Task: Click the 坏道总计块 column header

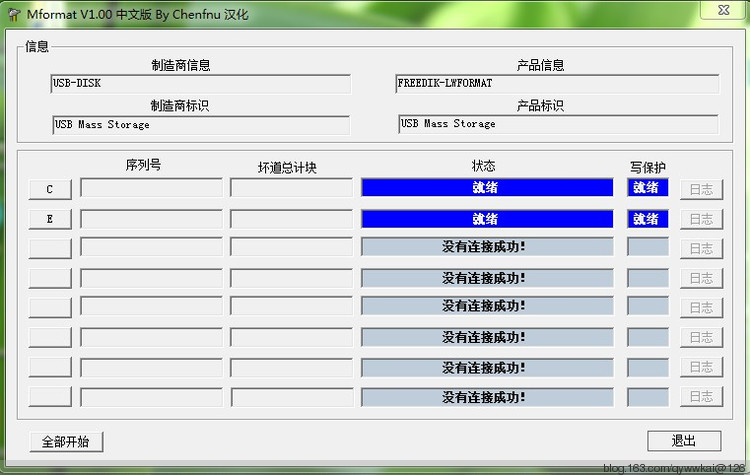Action: click(x=287, y=167)
